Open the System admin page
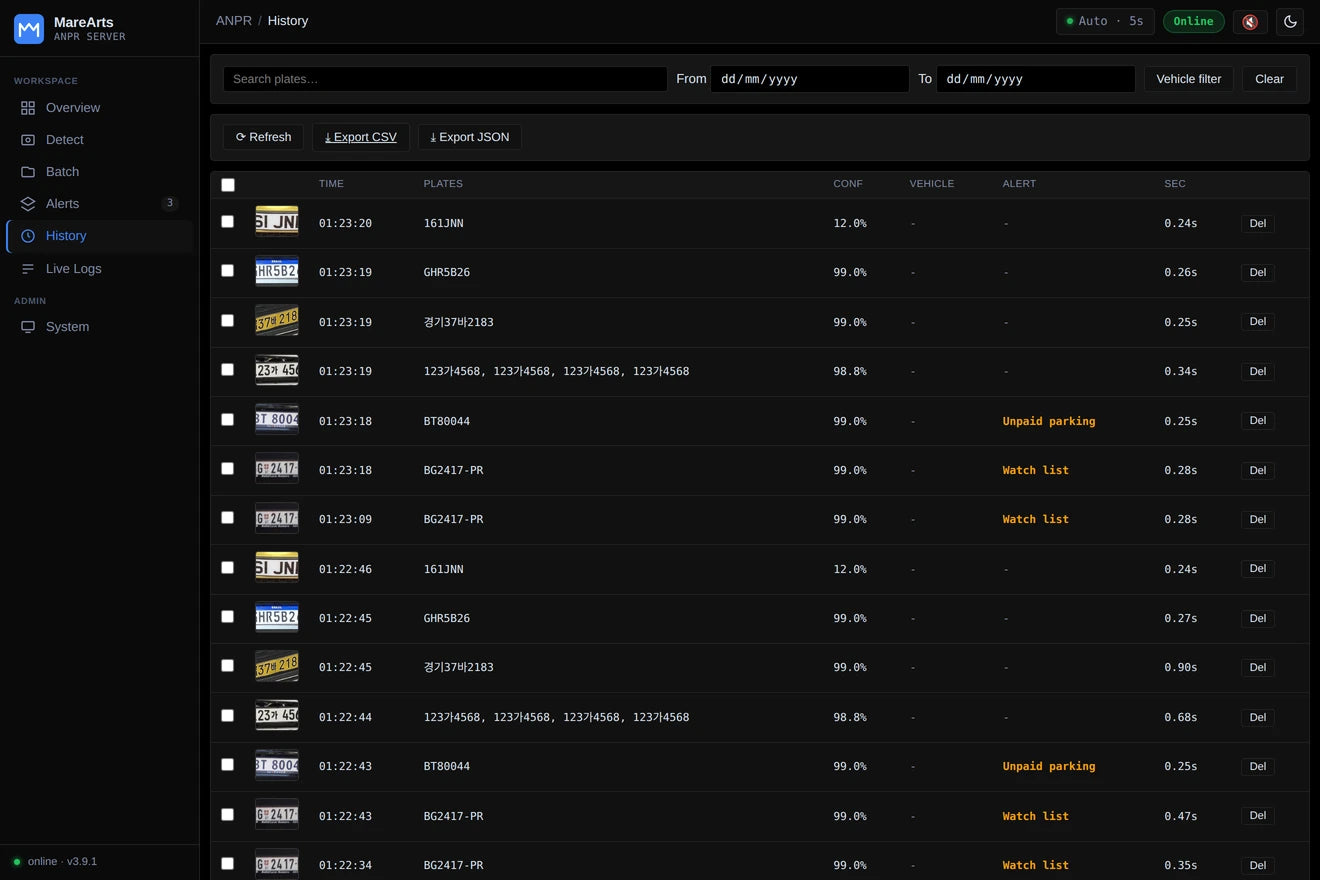Image resolution: width=1320 pixels, height=880 pixels. (100, 327)
